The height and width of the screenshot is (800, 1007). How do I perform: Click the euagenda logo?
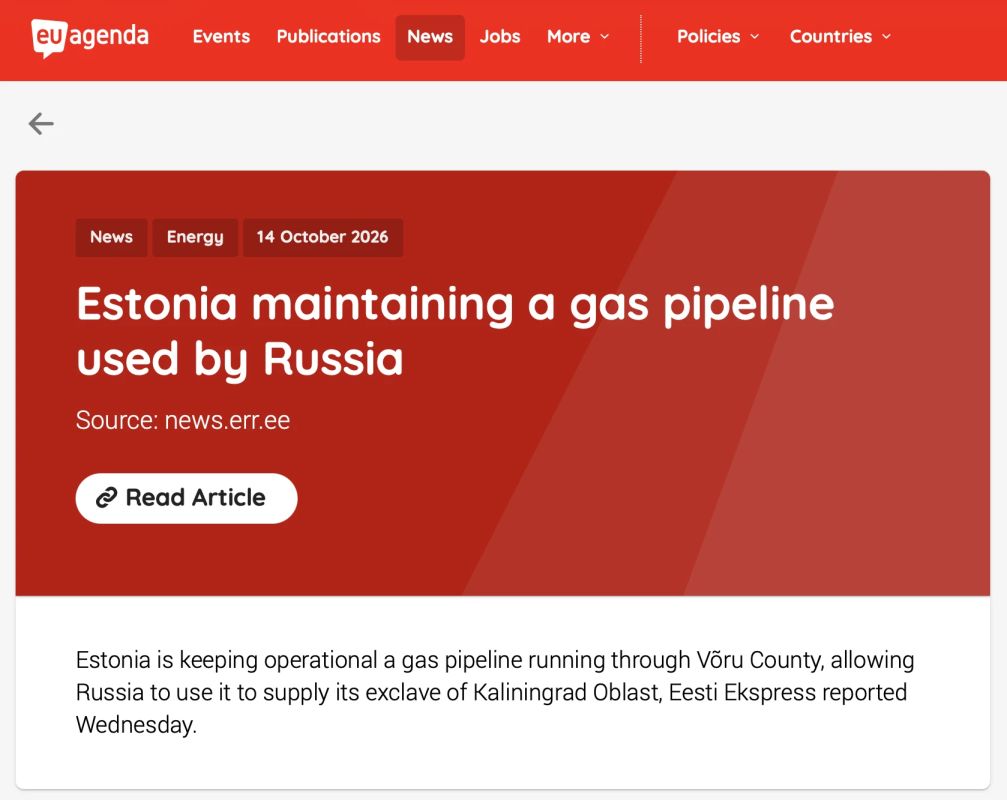click(x=90, y=37)
